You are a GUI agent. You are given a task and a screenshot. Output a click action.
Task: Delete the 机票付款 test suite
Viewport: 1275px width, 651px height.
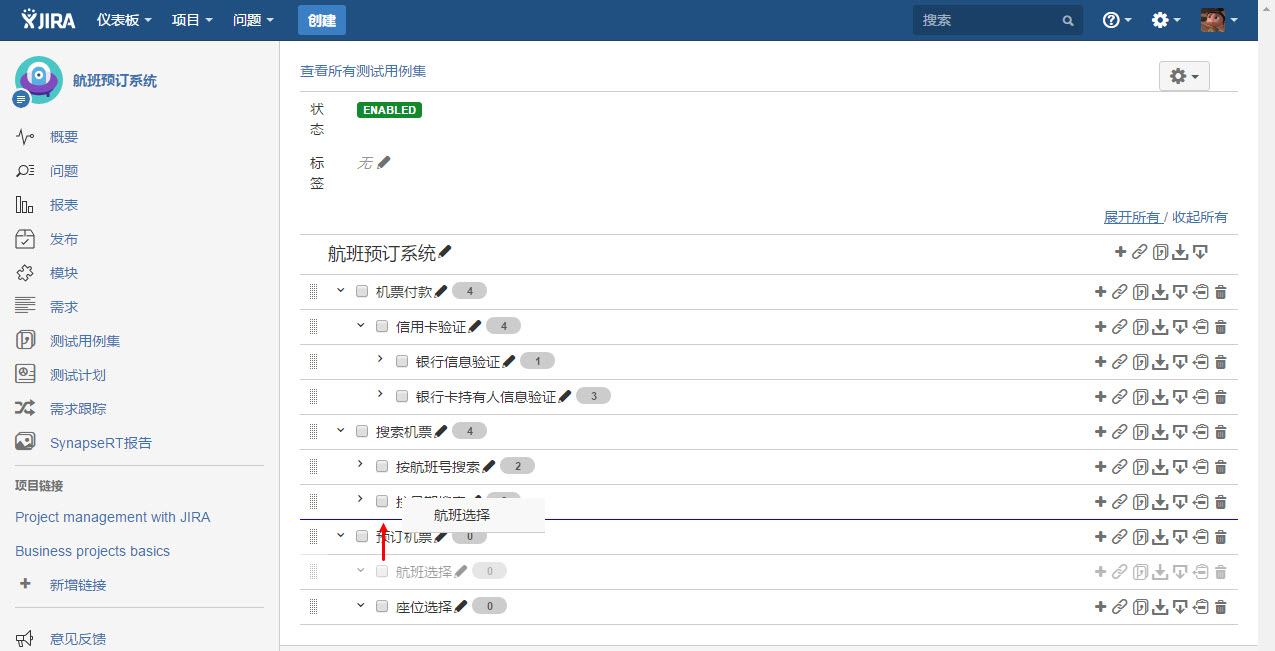(x=1220, y=292)
